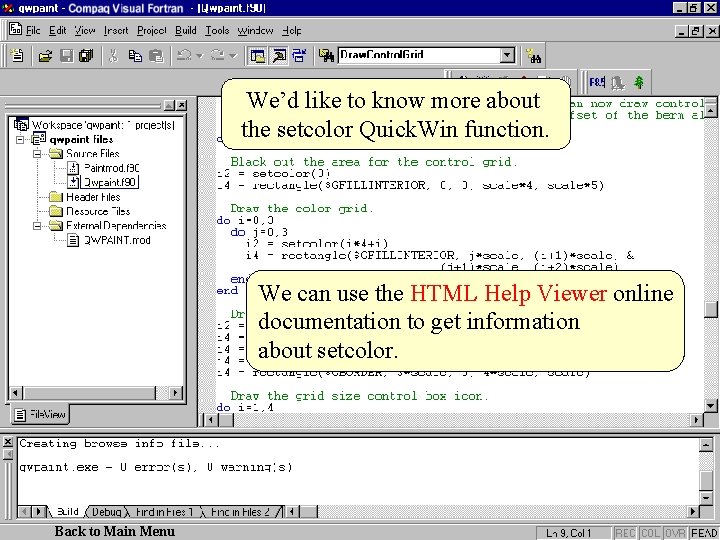Toggle the Workspace window icon
This screenshot has height=540, width=720.
(x=257, y=56)
